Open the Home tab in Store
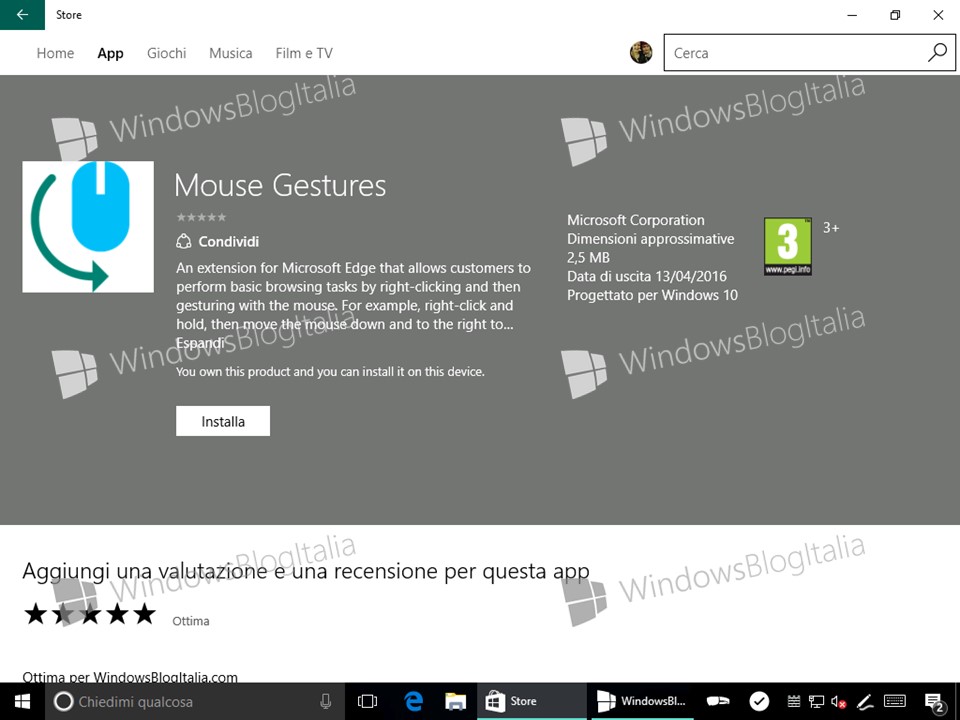Viewport: 960px width, 720px height. tap(55, 53)
